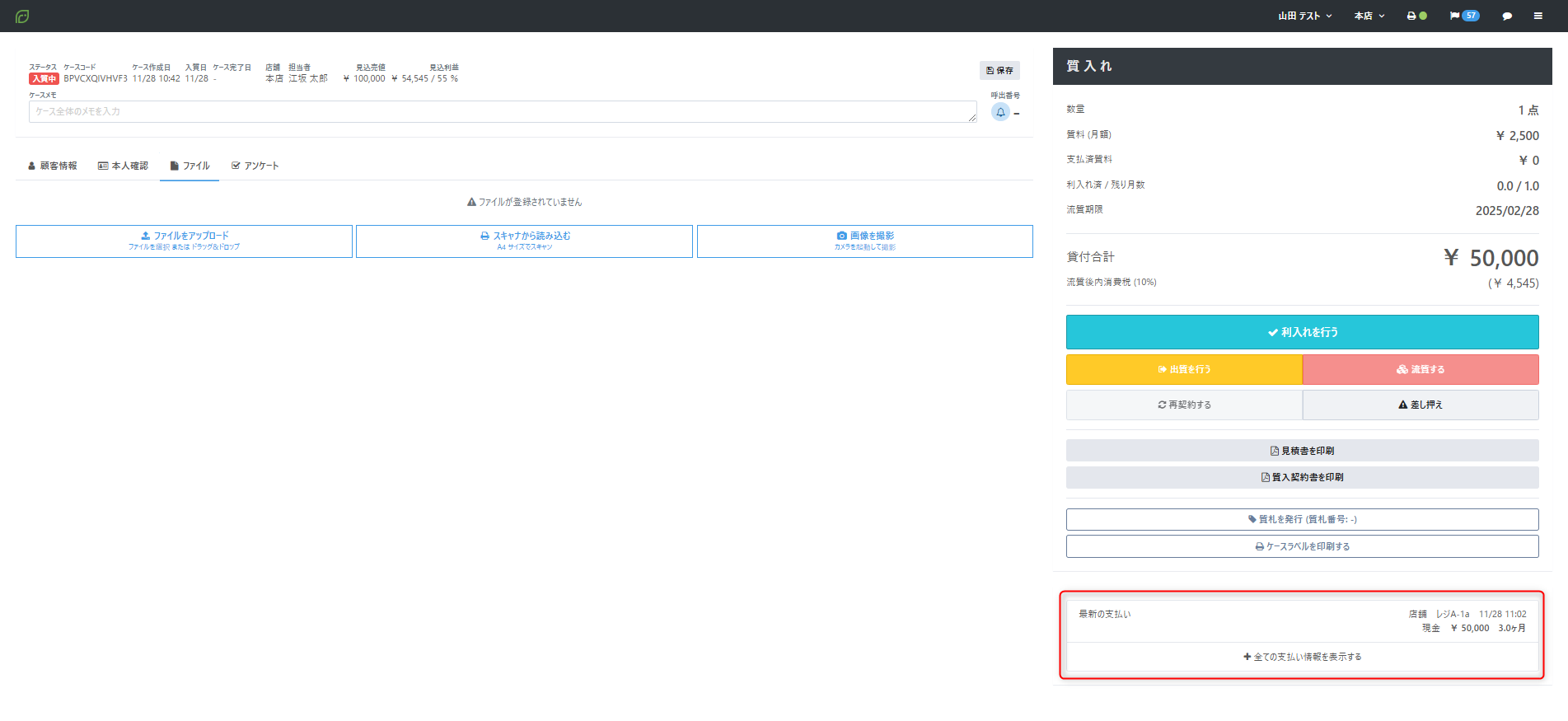
Task: Click the 利入れを行う button
Action: tap(1302, 332)
